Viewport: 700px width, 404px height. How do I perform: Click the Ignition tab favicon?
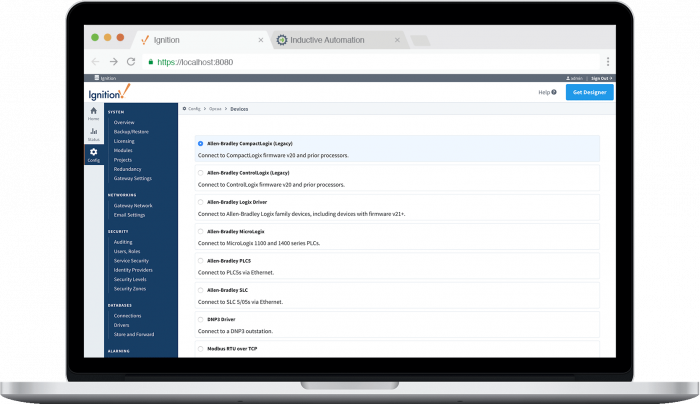145,40
